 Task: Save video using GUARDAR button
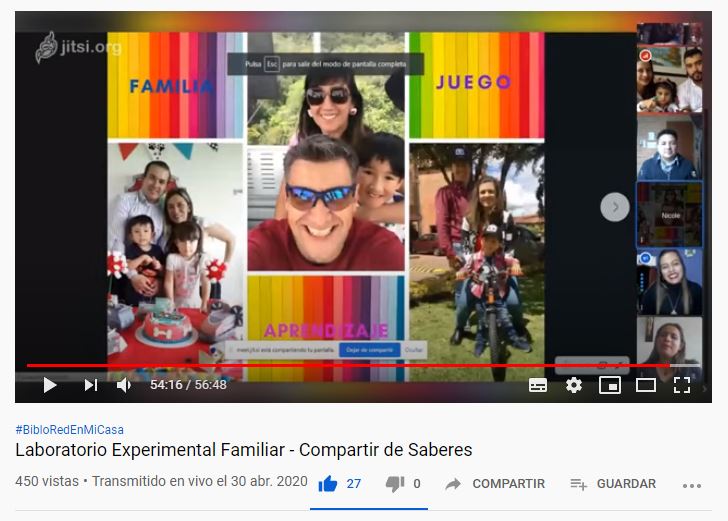[614, 484]
